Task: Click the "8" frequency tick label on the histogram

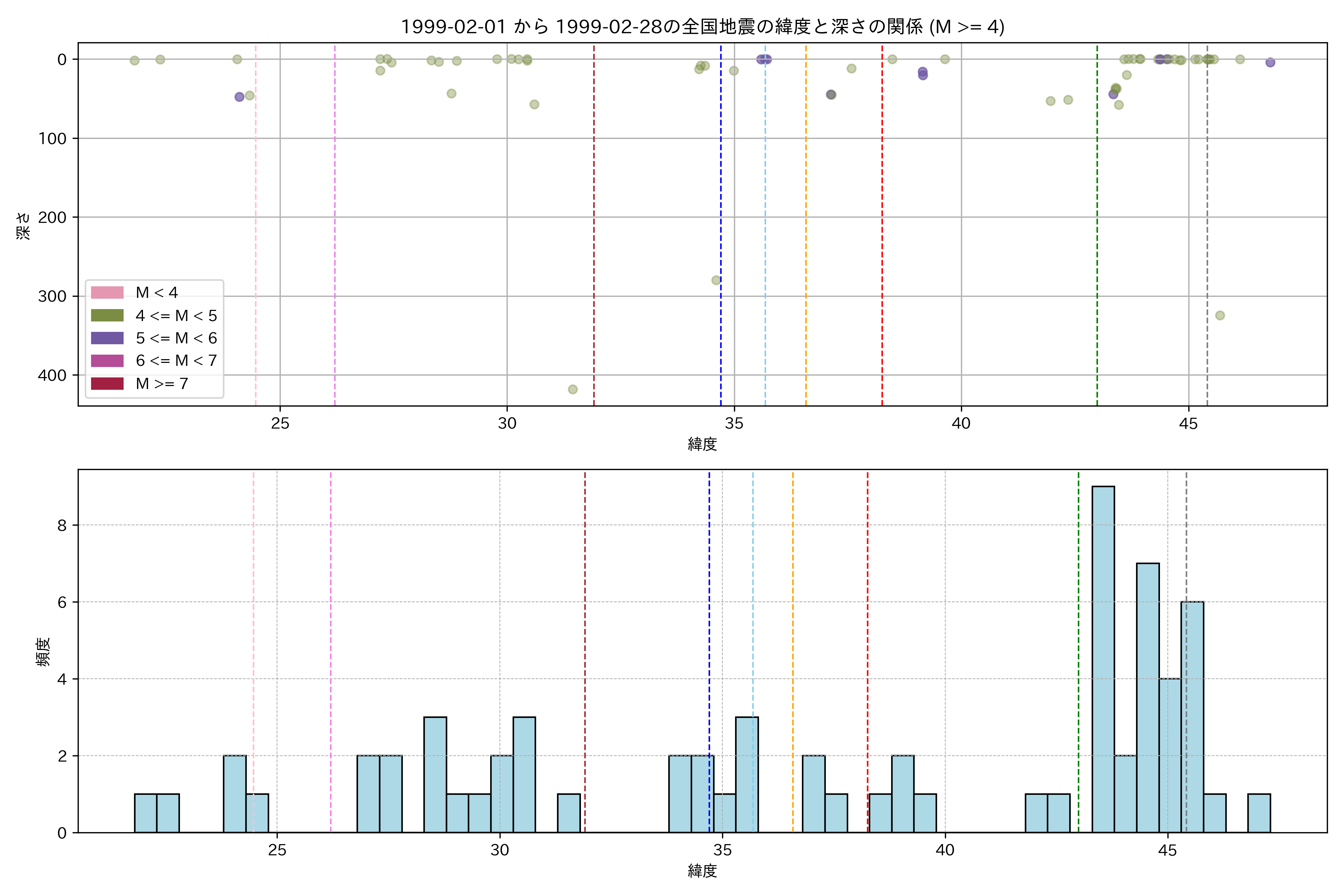Action: pyautogui.click(x=62, y=525)
